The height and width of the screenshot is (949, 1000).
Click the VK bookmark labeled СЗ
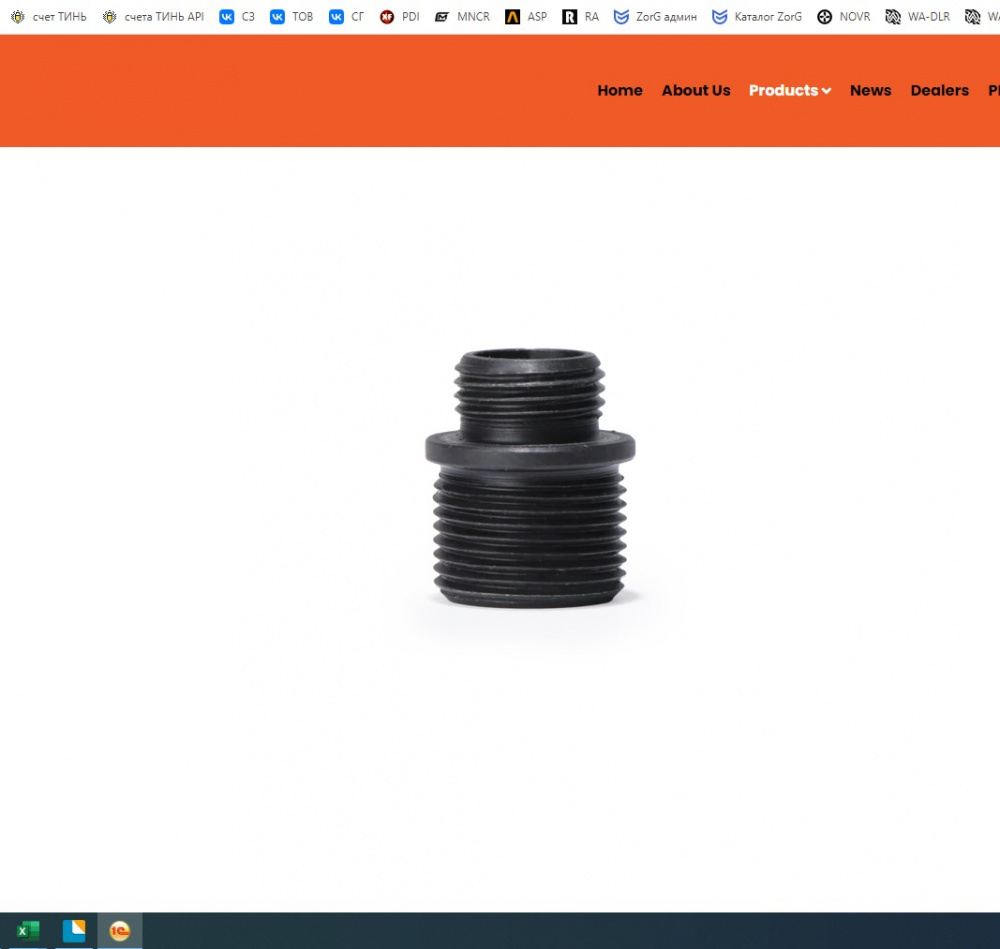[x=237, y=17]
